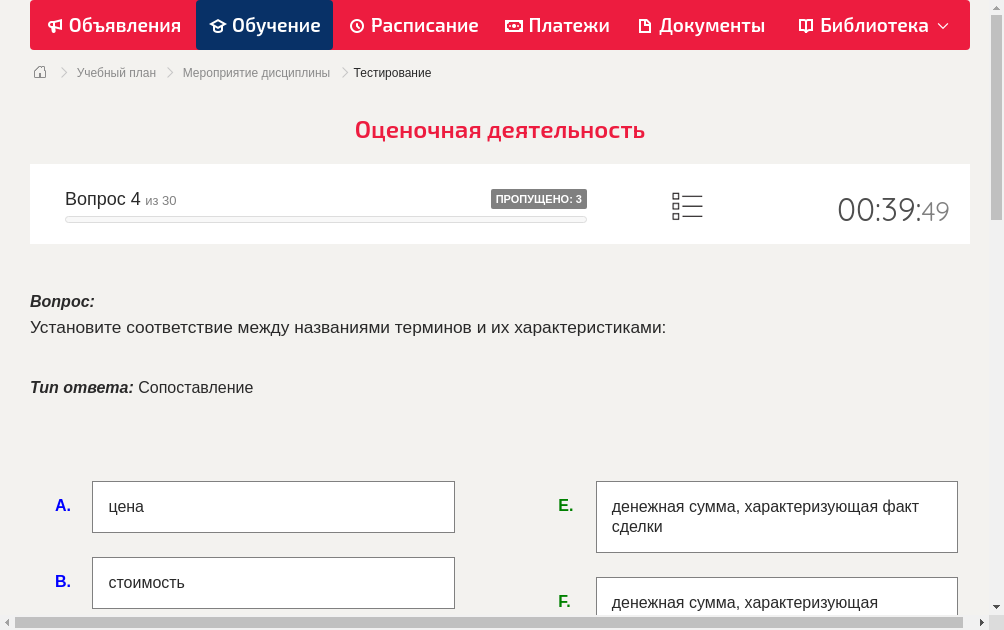Select the document icon beside Документы
The image size is (1004, 630).
click(x=646, y=25)
